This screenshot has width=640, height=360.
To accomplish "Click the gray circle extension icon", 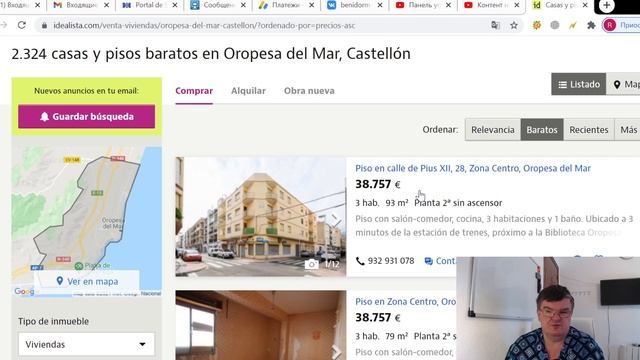I will pos(555,25).
